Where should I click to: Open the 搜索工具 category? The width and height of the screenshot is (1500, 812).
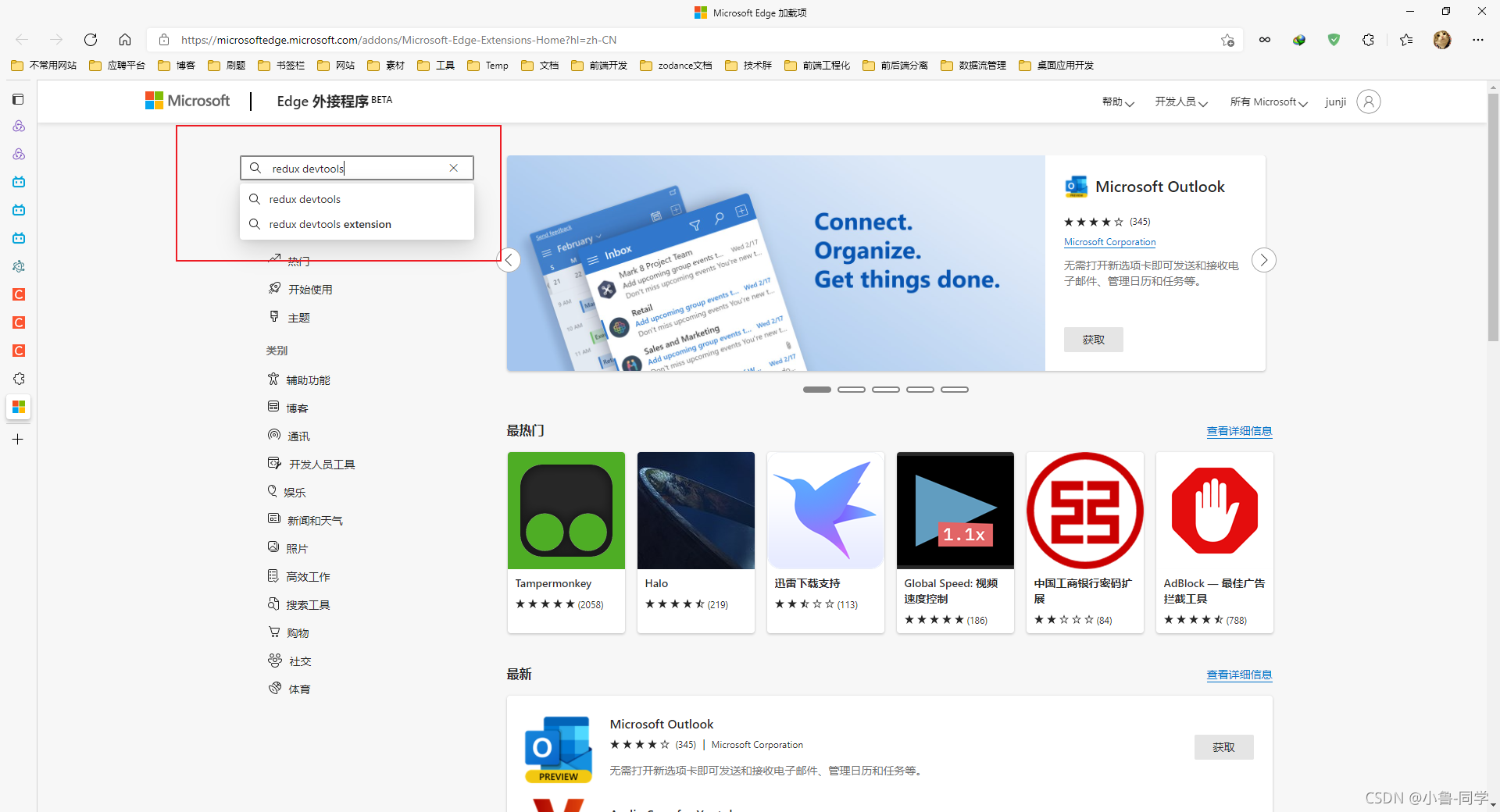pyautogui.click(x=299, y=605)
